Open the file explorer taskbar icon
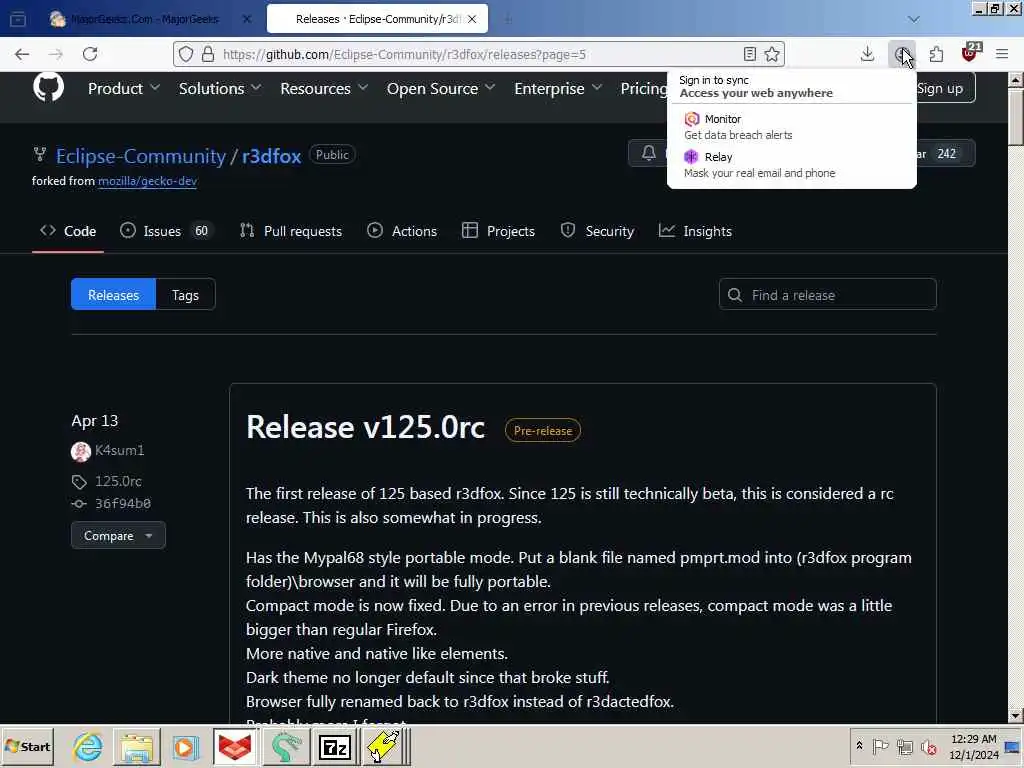This screenshot has width=1024, height=768. click(136, 746)
